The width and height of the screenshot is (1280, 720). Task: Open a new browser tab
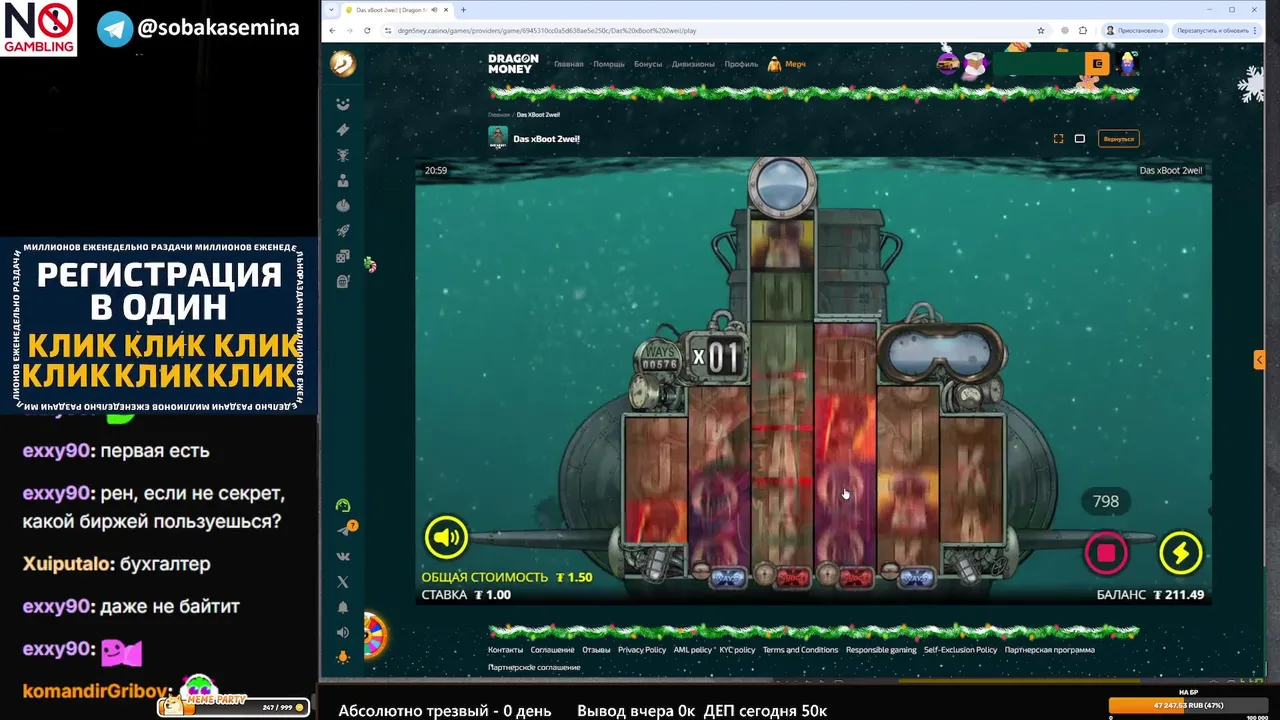click(x=463, y=10)
